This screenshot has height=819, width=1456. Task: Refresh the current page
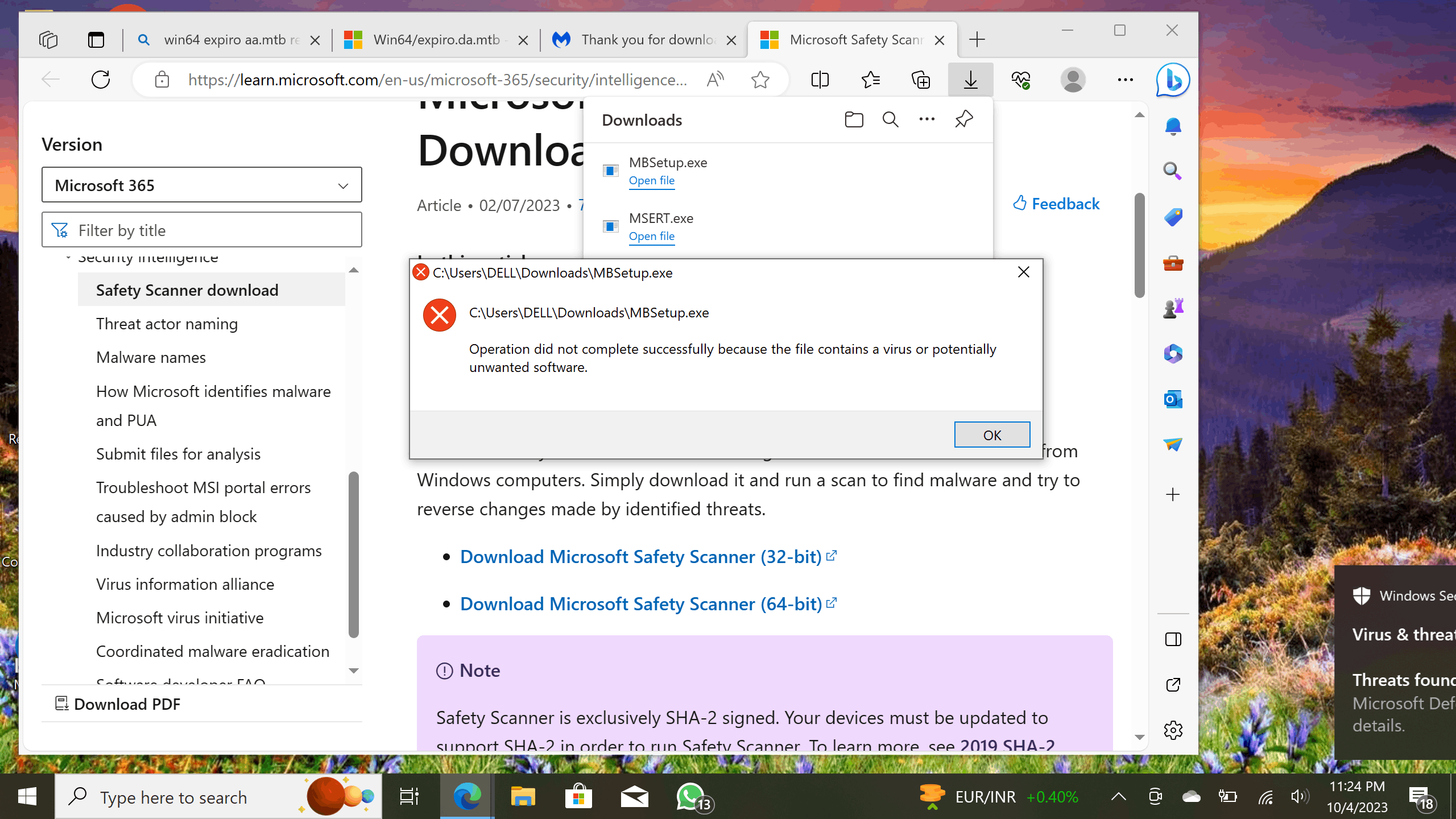(x=101, y=80)
